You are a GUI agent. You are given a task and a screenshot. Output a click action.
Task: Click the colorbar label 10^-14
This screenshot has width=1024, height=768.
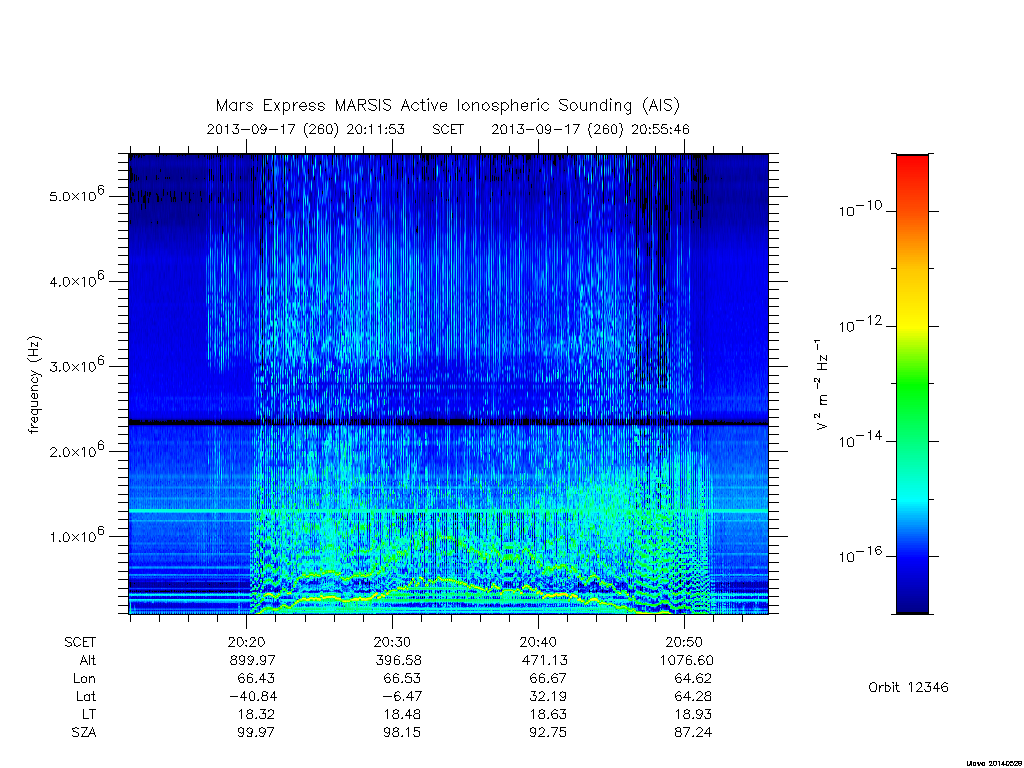[x=860, y=440]
